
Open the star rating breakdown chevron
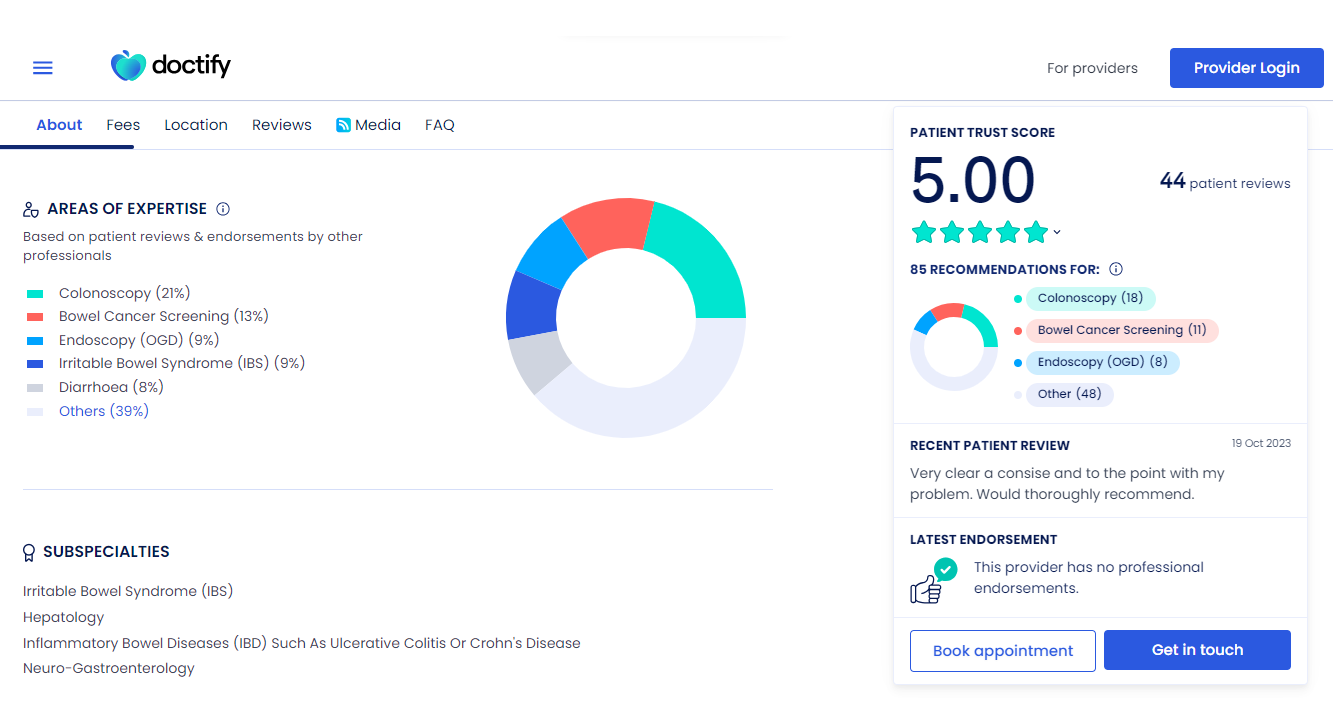point(1056,233)
